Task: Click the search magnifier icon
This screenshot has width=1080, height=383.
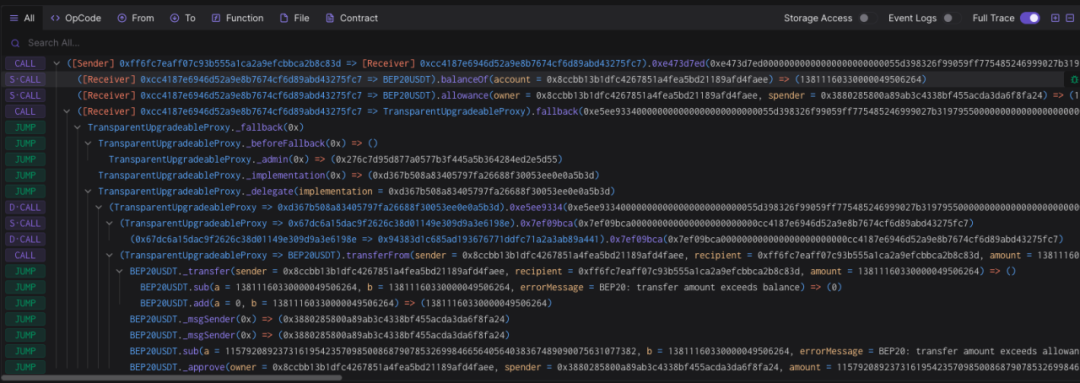Action: tap(16, 43)
